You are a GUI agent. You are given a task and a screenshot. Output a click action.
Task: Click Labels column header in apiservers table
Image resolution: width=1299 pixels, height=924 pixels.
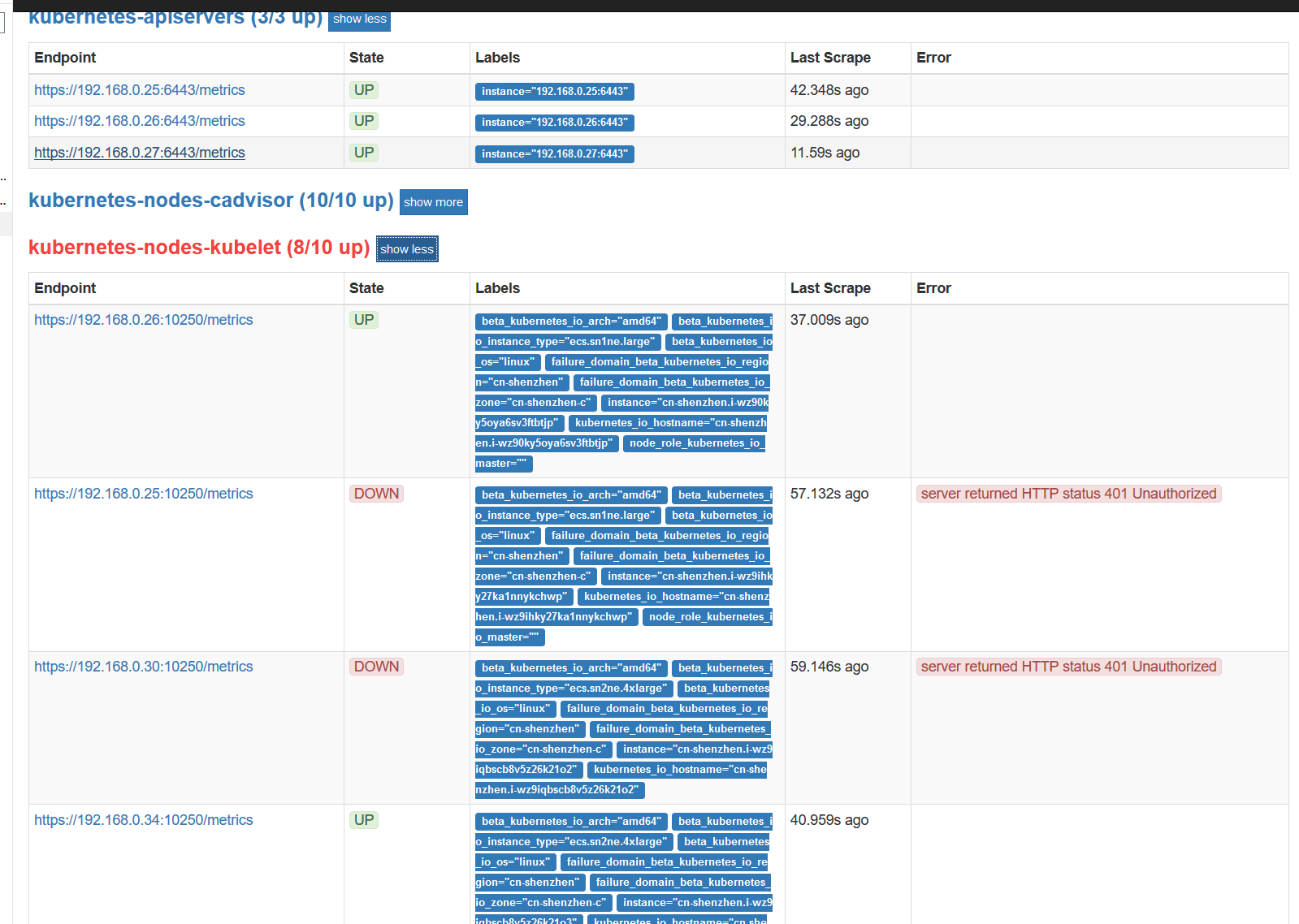pos(497,58)
